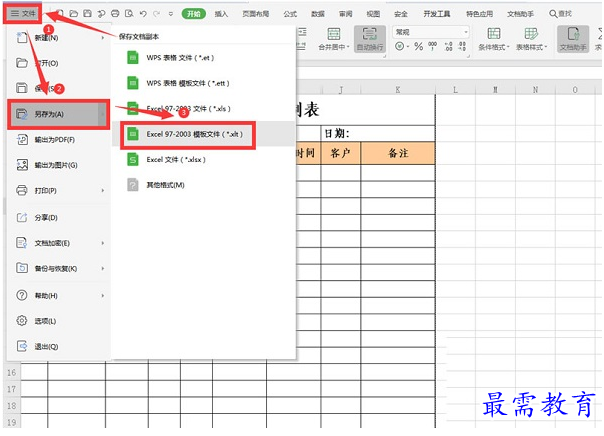This screenshot has height=436, width=604.
Task: Click the 文档助手 ribbon button
Action: 573,39
